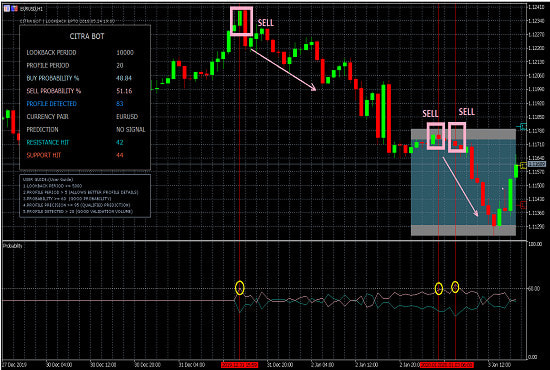Click the buy probability value 48.84
550x370 pixels.
124,78
